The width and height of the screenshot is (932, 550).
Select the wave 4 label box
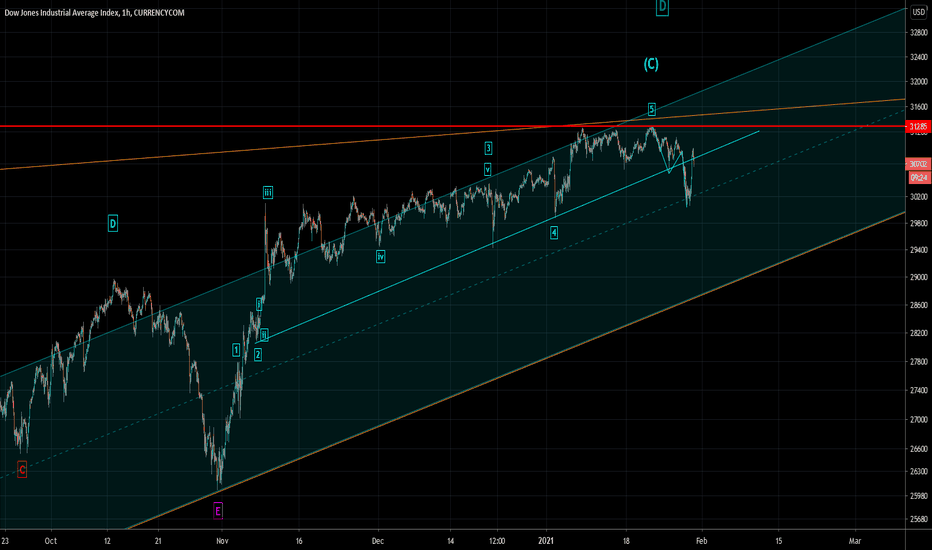[x=553, y=232]
